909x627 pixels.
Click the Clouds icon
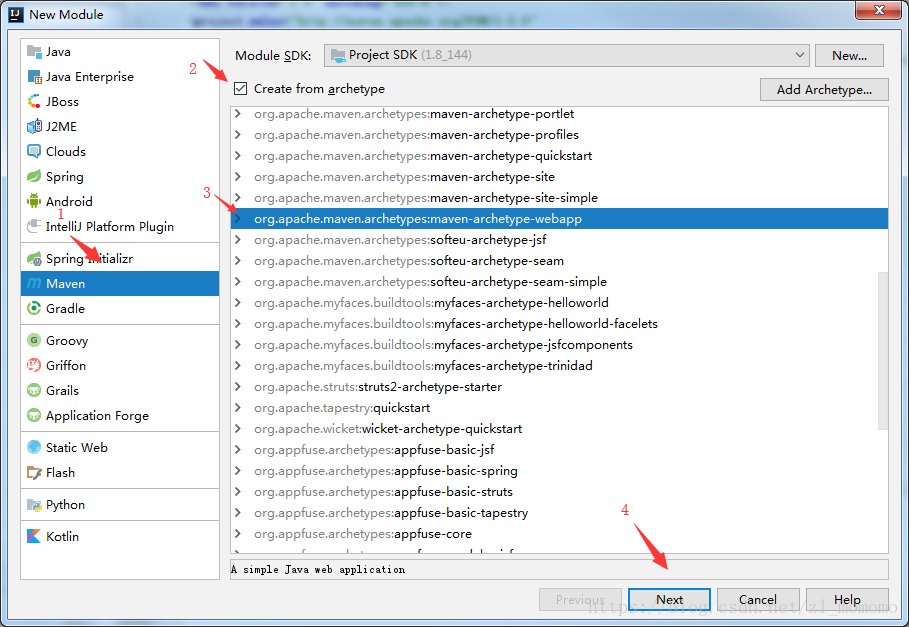pos(34,151)
